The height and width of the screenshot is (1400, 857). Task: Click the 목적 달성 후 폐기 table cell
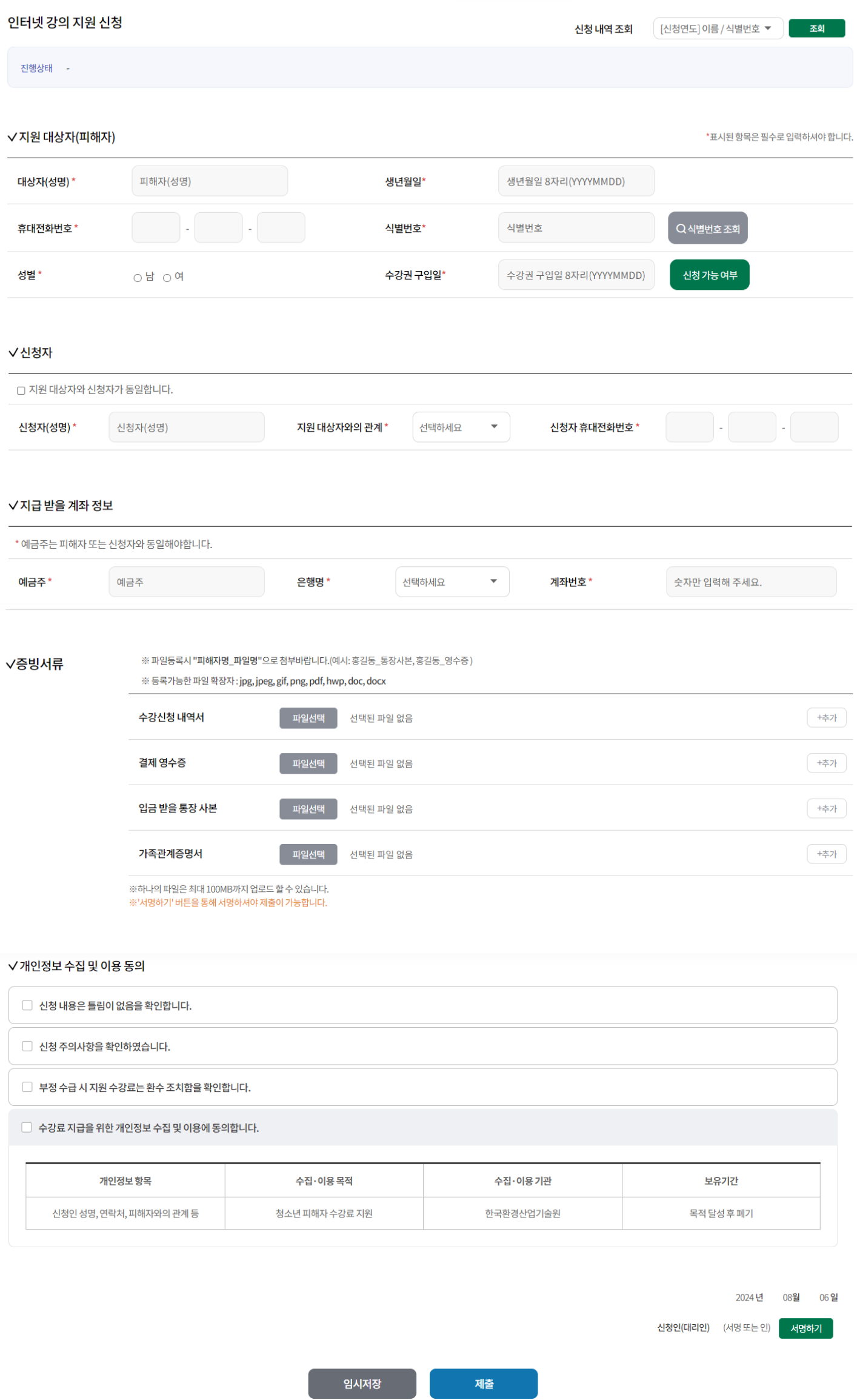click(x=721, y=1214)
